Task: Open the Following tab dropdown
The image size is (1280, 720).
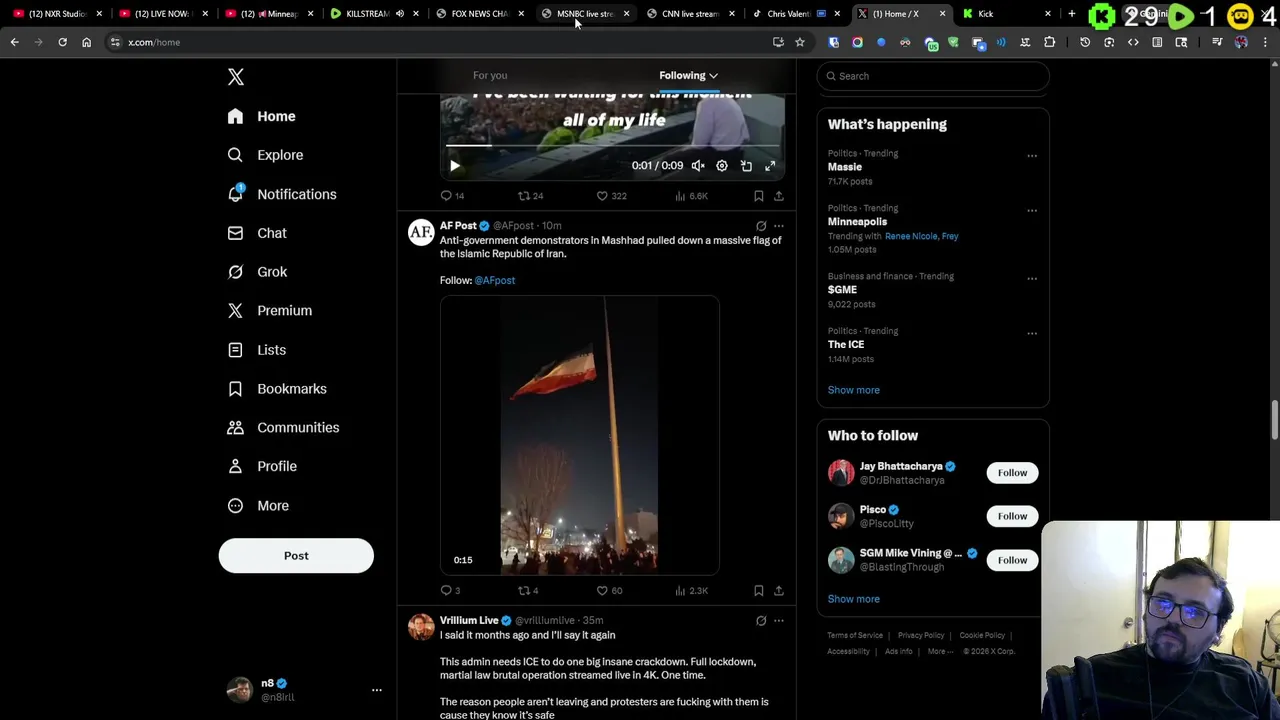Action: [688, 75]
